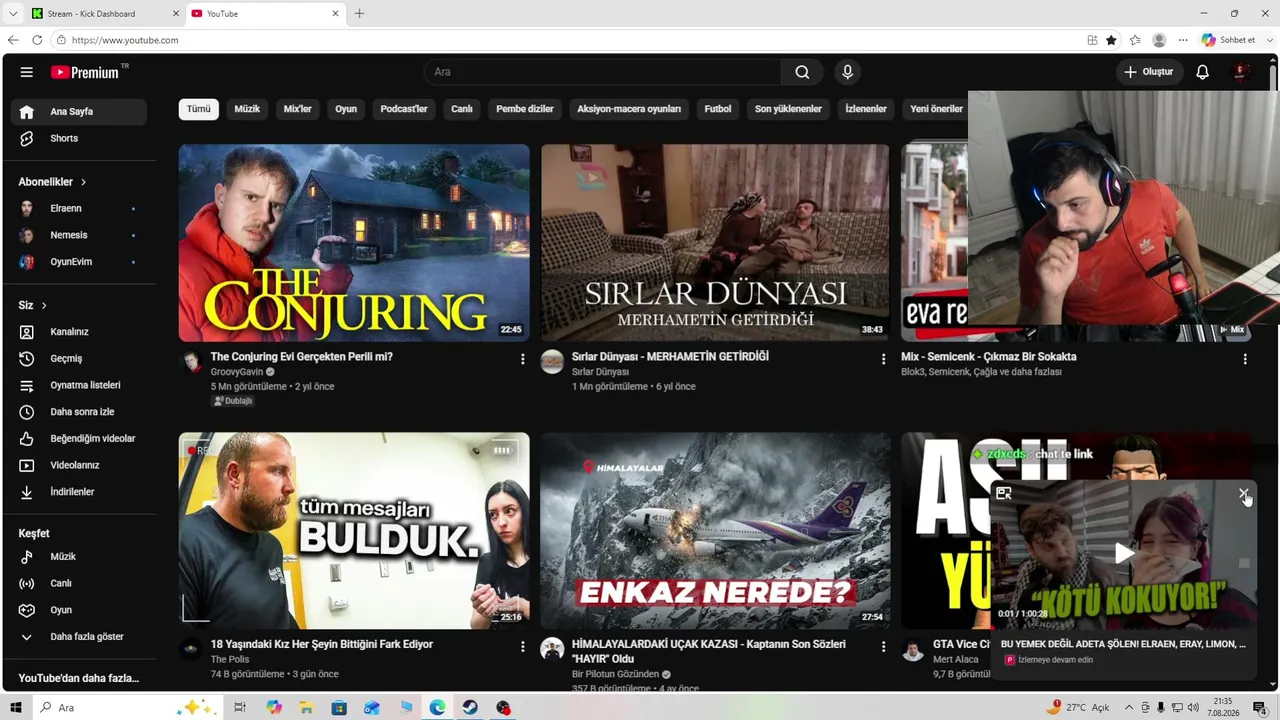
Task: Switch to the Stream - Kick Dashboard tab
Action: pyautogui.click(x=104, y=14)
